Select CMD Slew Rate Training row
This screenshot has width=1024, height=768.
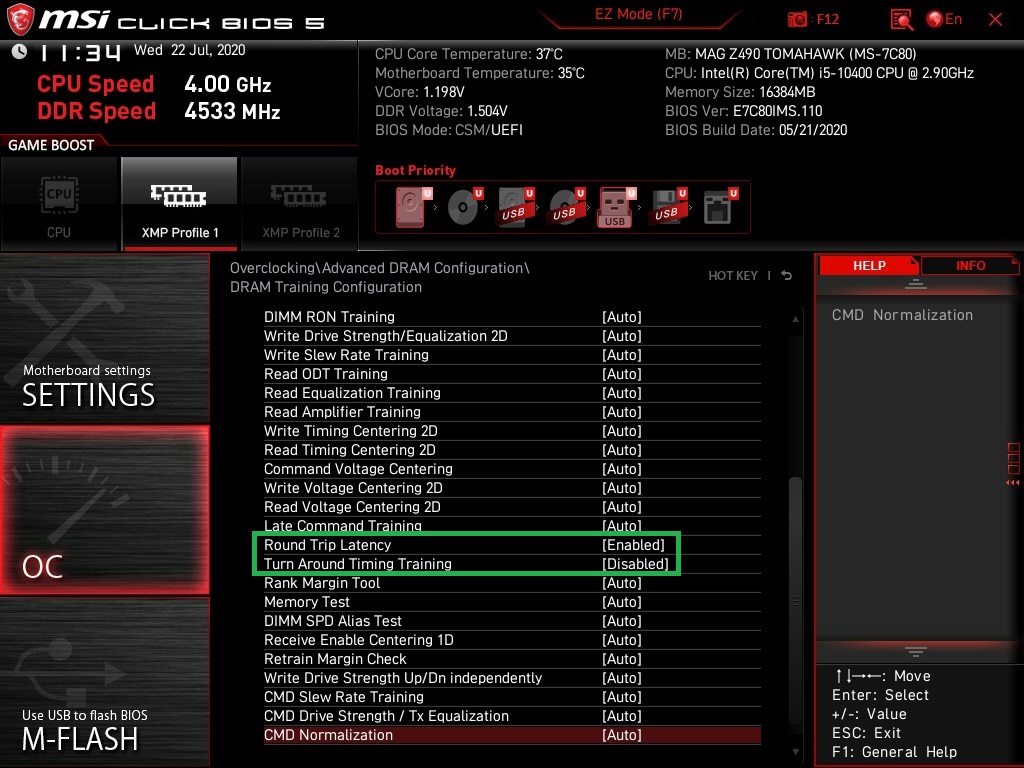click(x=512, y=697)
